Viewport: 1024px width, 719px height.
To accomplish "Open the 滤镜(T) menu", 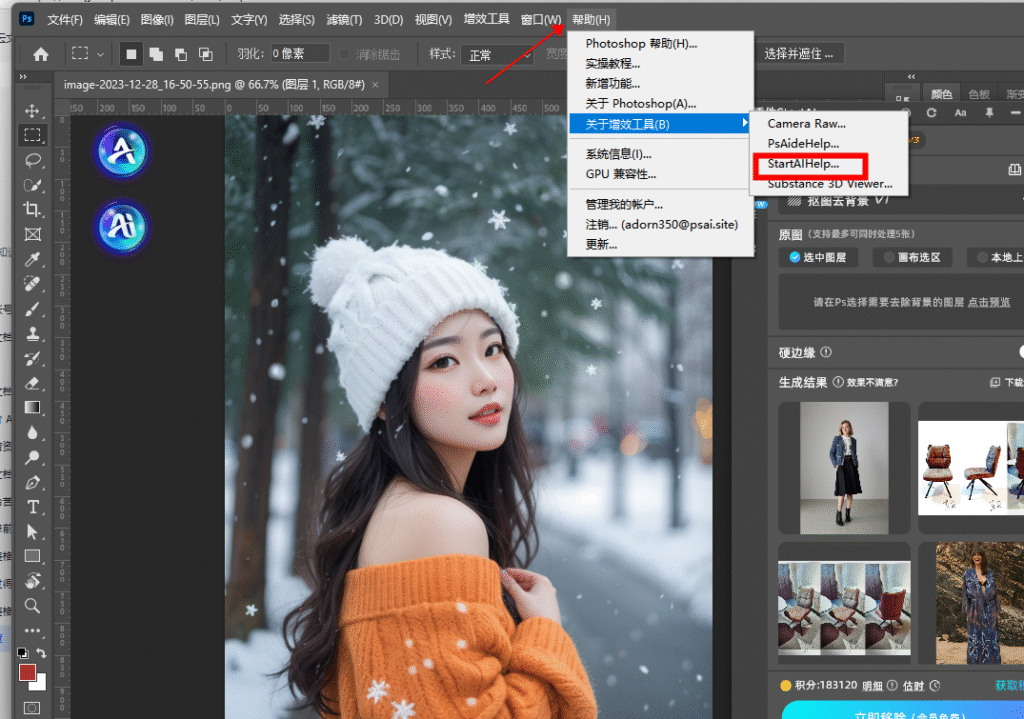I will click(344, 20).
